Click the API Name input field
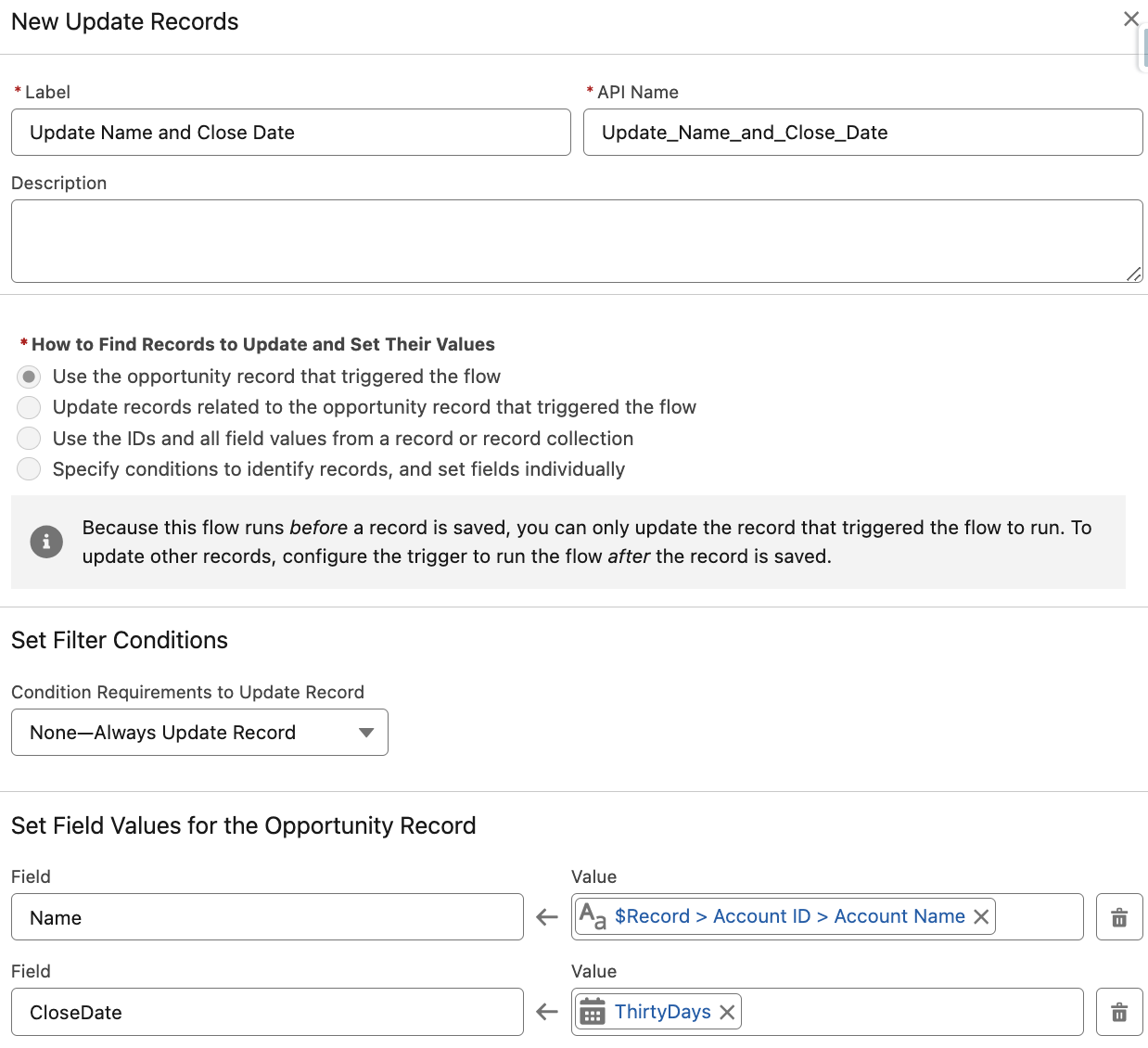Image resolution: width=1148 pixels, height=1048 pixels. tap(862, 132)
